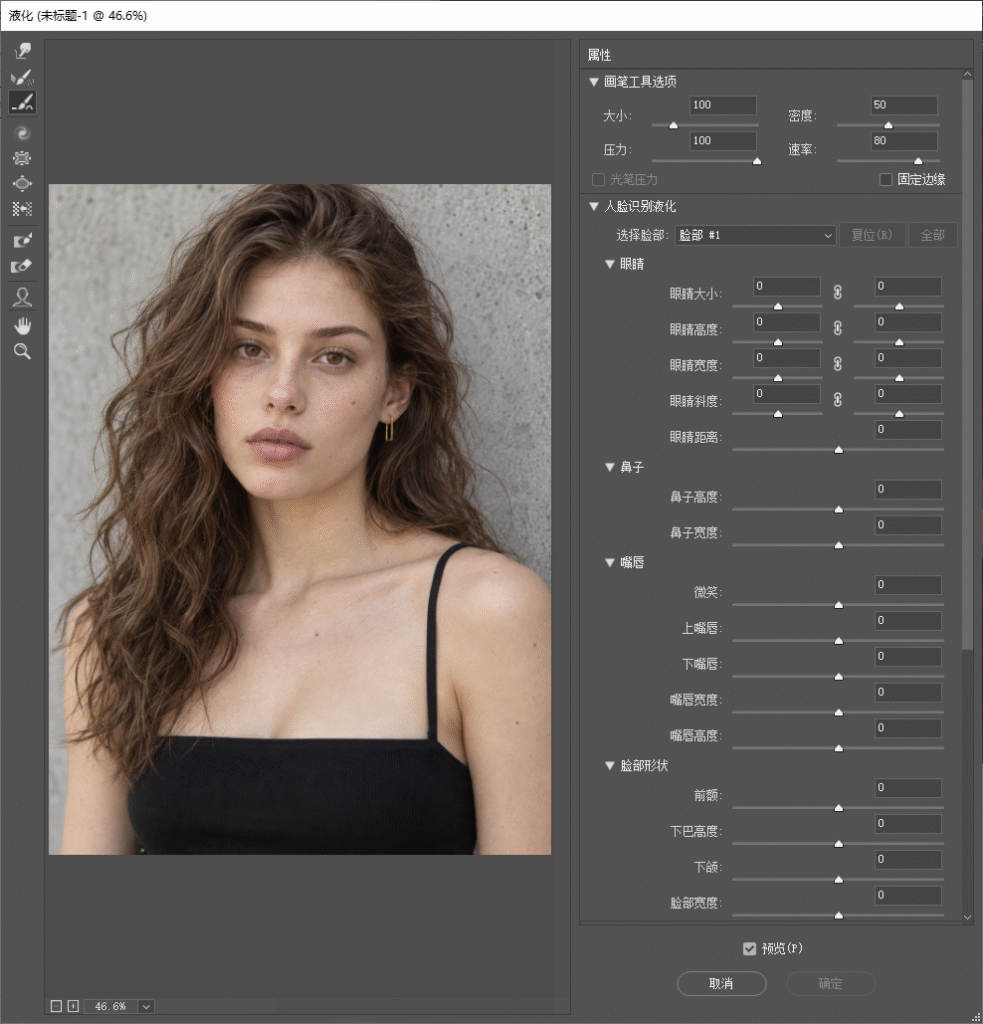Select the Face tool
Screen dimensions: 983x1024
point(22,297)
